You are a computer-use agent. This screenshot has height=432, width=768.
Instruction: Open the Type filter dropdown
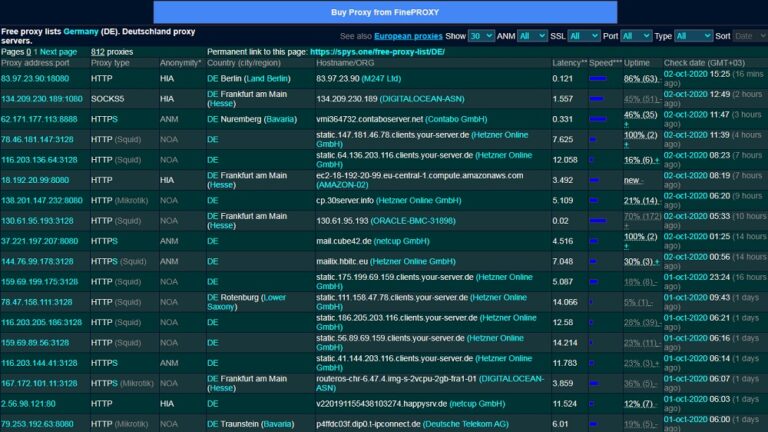(x=693, y=36)
